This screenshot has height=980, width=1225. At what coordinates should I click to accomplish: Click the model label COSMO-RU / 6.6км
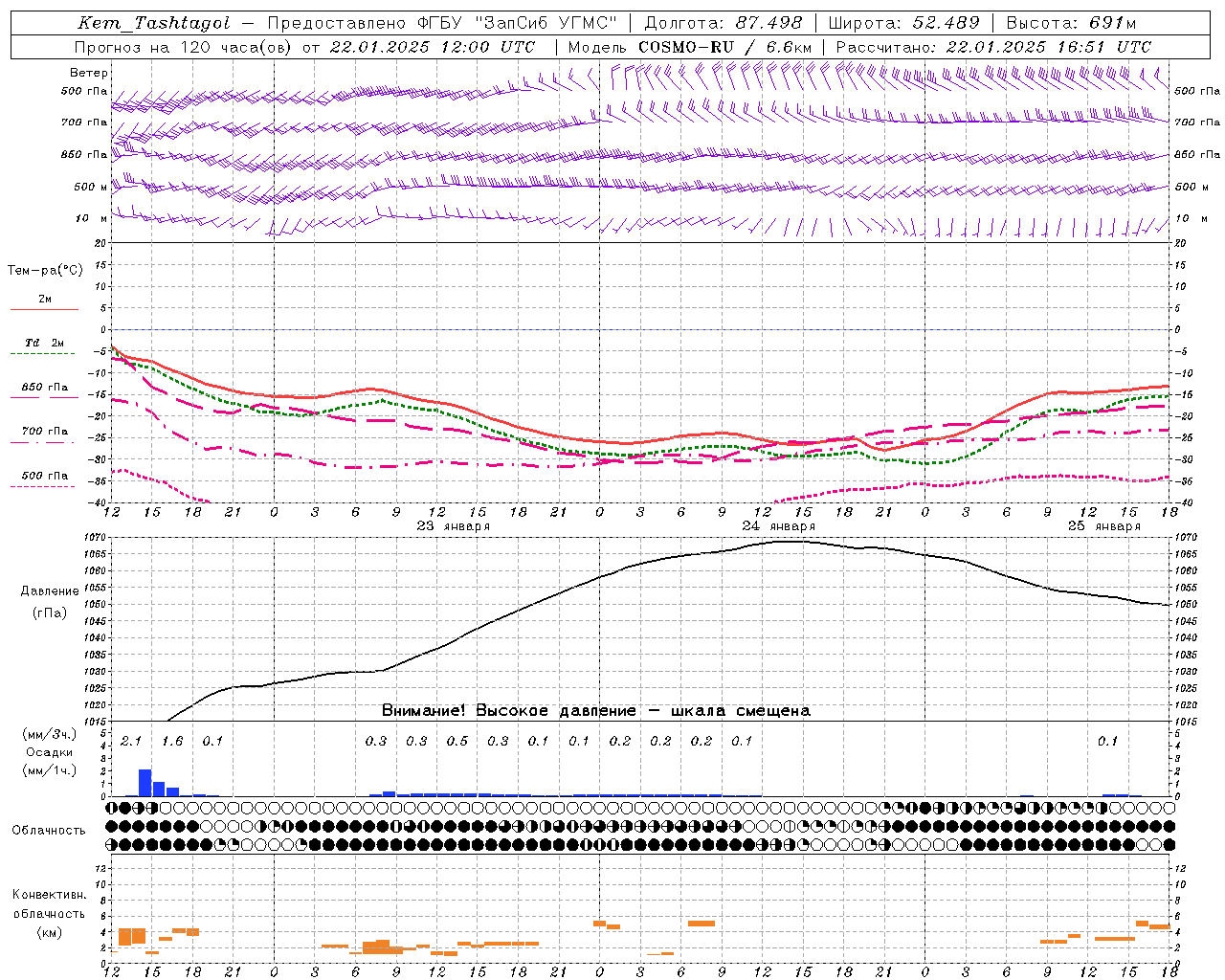pos(725,47)
